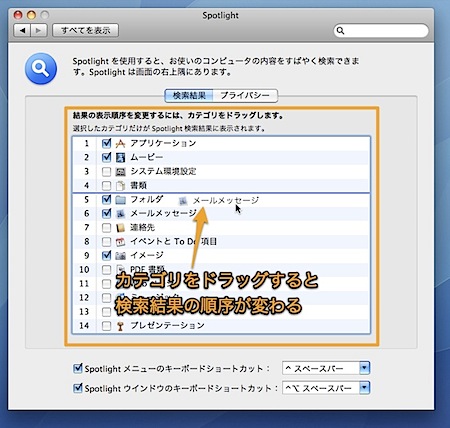This screenshot has height=428, width=450.
Task: Enable the プレゼンテーション checkbox
Action: pyautogui.click(x=106, y=326)
